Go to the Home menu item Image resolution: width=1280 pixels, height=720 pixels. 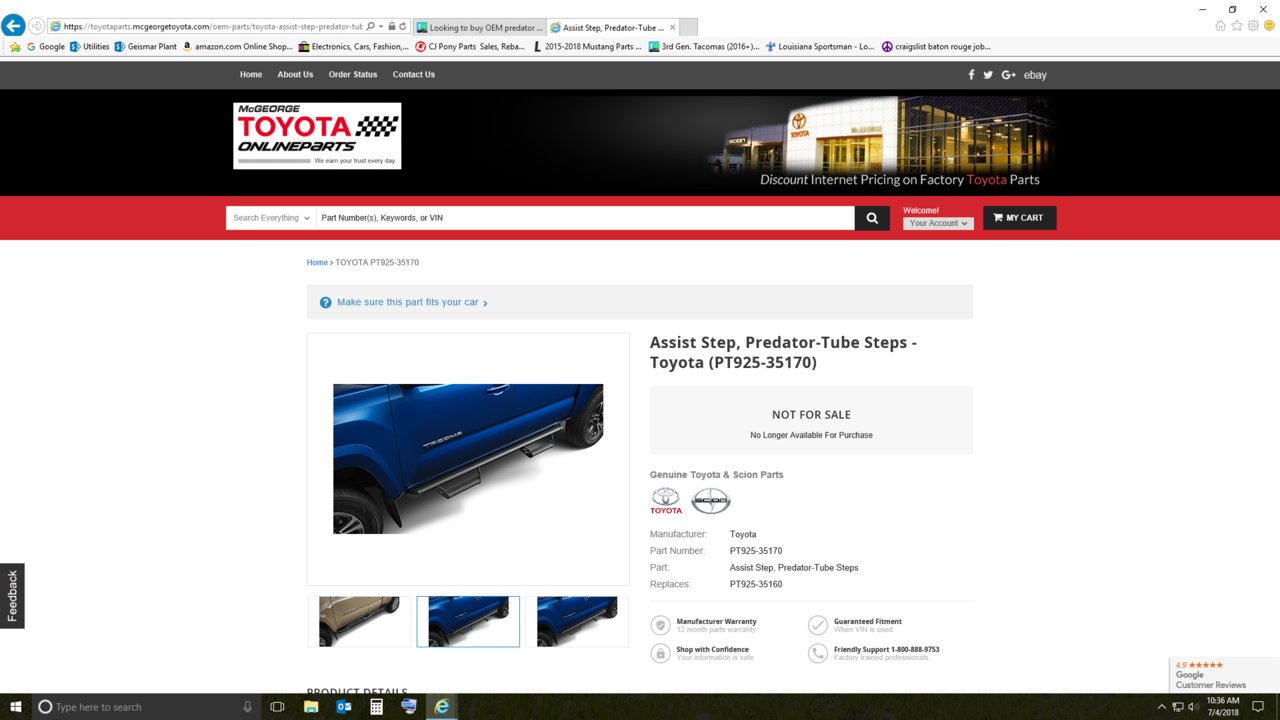[251, 75]
